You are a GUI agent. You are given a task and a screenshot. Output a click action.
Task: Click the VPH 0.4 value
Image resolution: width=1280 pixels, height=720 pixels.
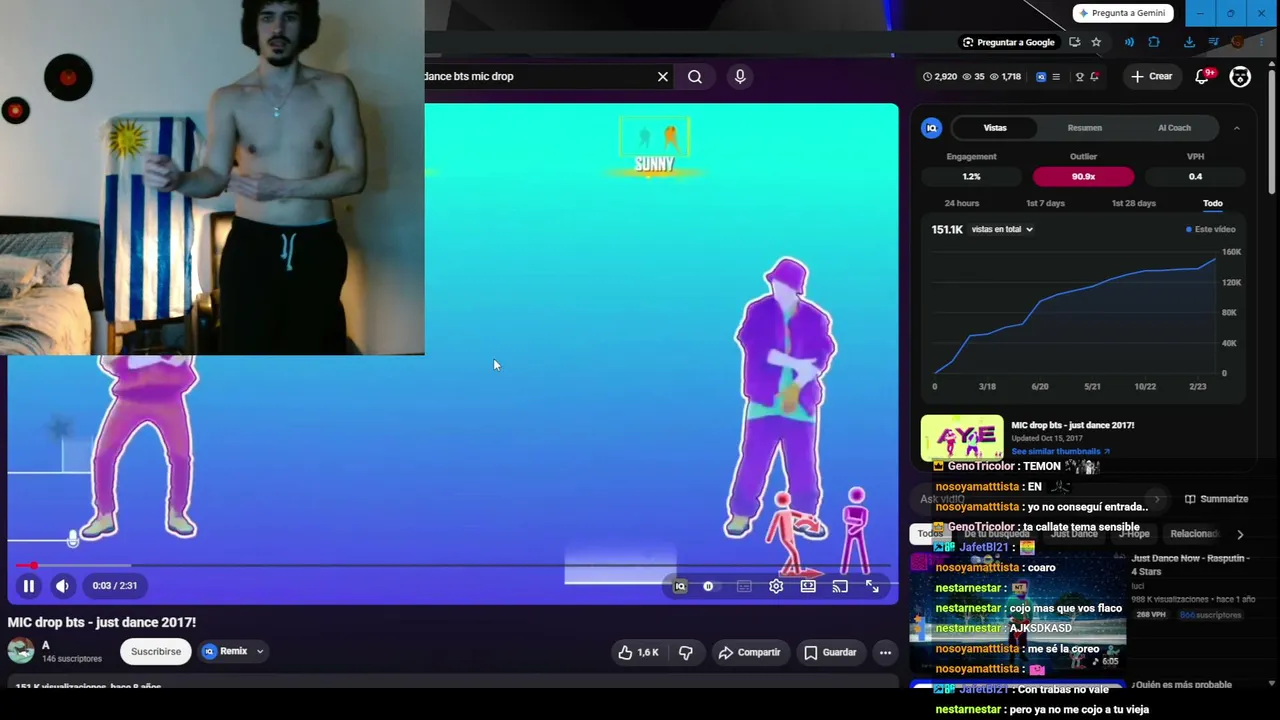[x=1195, y=176]
